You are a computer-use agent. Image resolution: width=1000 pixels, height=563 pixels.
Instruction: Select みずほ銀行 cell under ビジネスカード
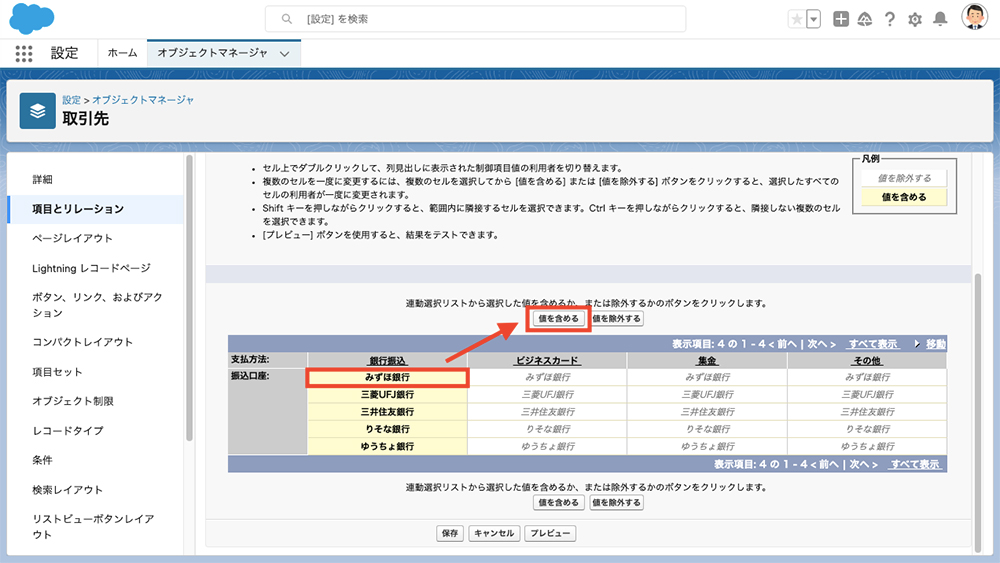pyautogui.click(x=548, y=377)
